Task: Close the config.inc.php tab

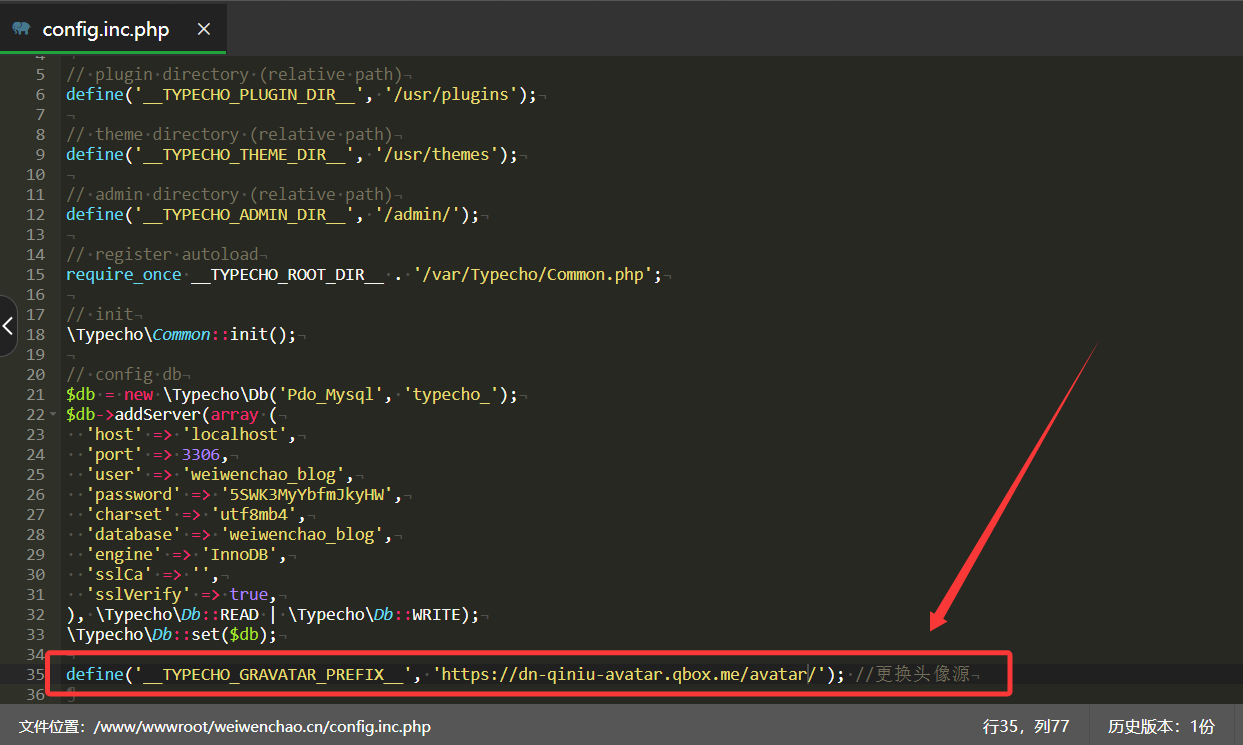Action: [204, 29]
